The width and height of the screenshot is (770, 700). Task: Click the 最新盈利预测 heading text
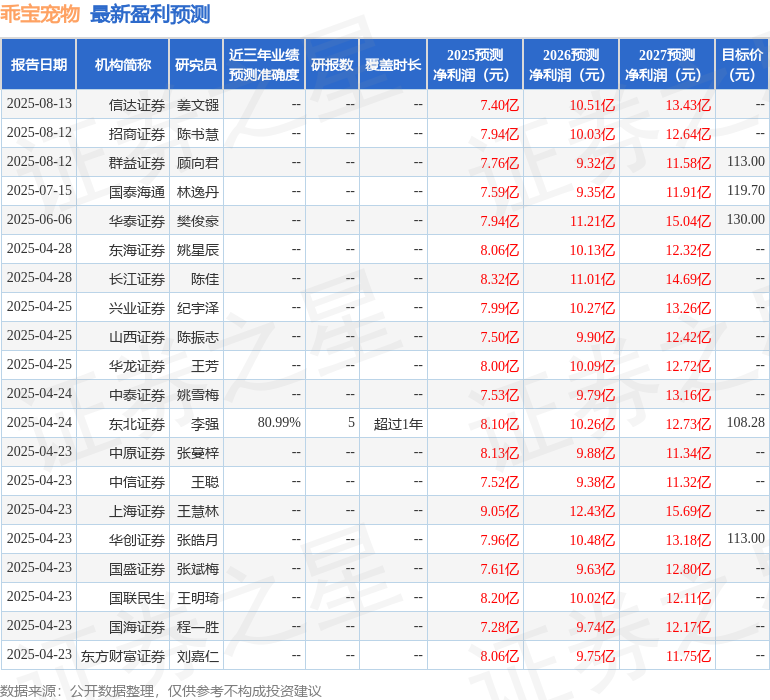(150, 14)
